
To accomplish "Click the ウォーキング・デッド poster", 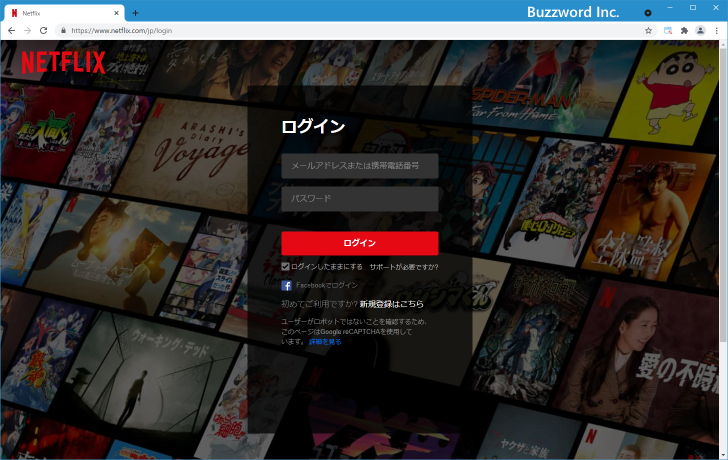I will pyautogui.click(x=153, y=376).
